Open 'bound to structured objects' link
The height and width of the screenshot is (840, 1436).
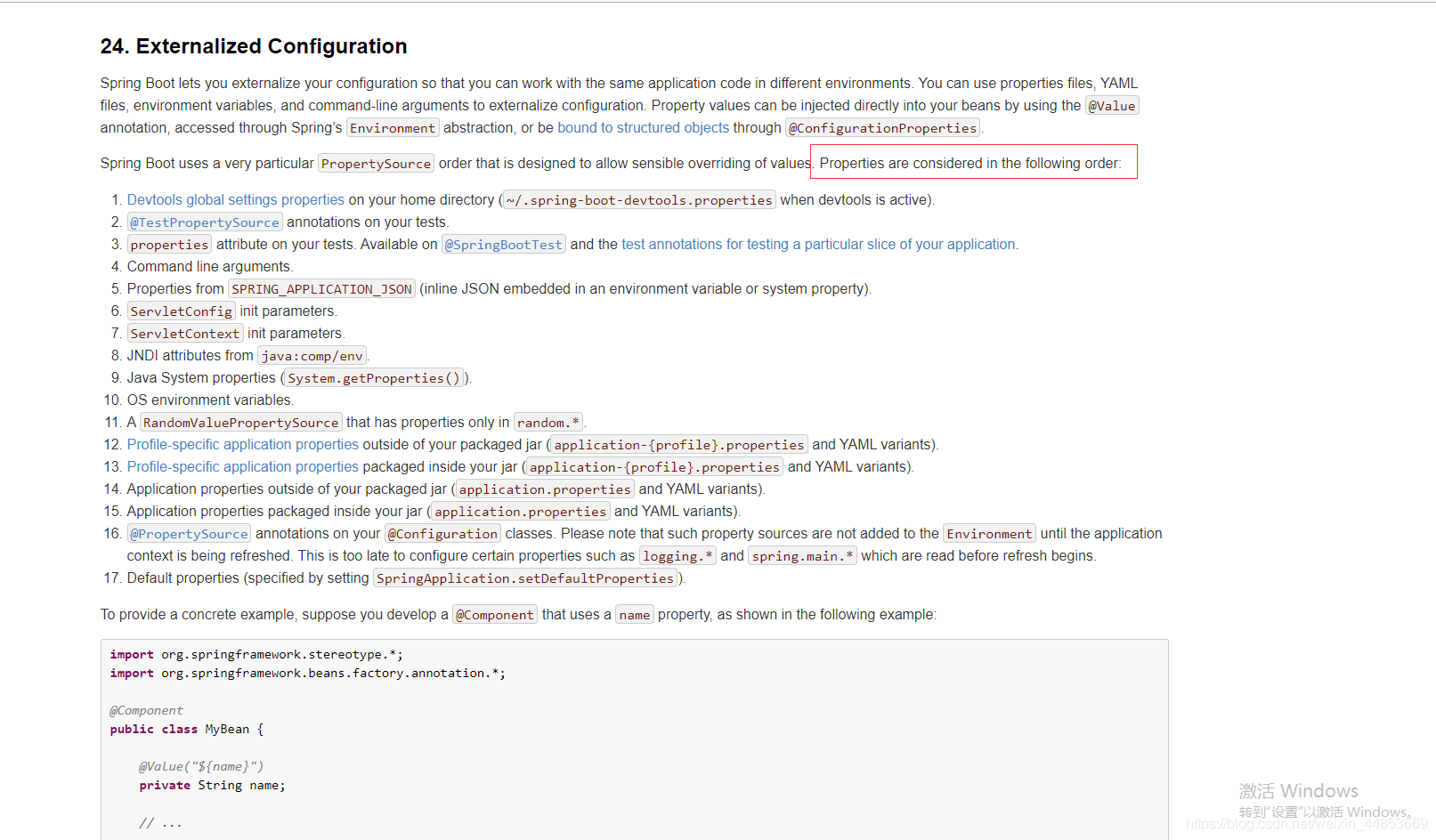pyautogui.click(x=643, y=128)
